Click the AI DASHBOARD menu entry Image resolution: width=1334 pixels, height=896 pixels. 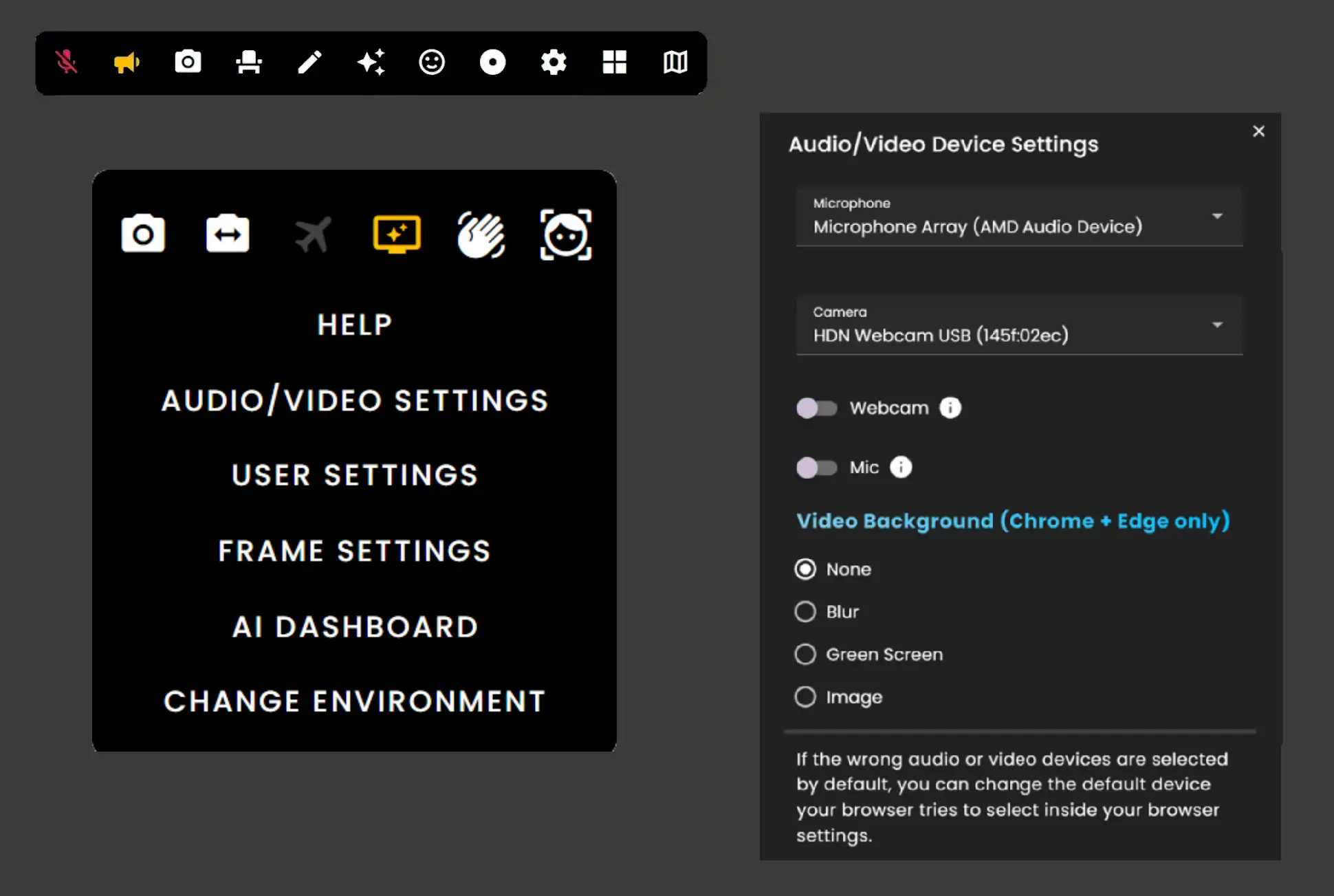(x=354, y=626)
